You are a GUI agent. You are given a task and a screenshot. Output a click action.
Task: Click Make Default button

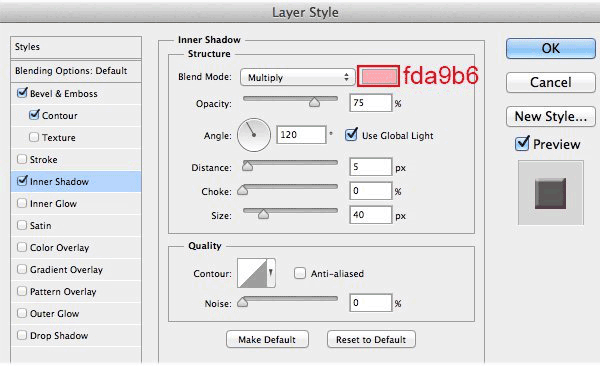[x=267, y=339]
